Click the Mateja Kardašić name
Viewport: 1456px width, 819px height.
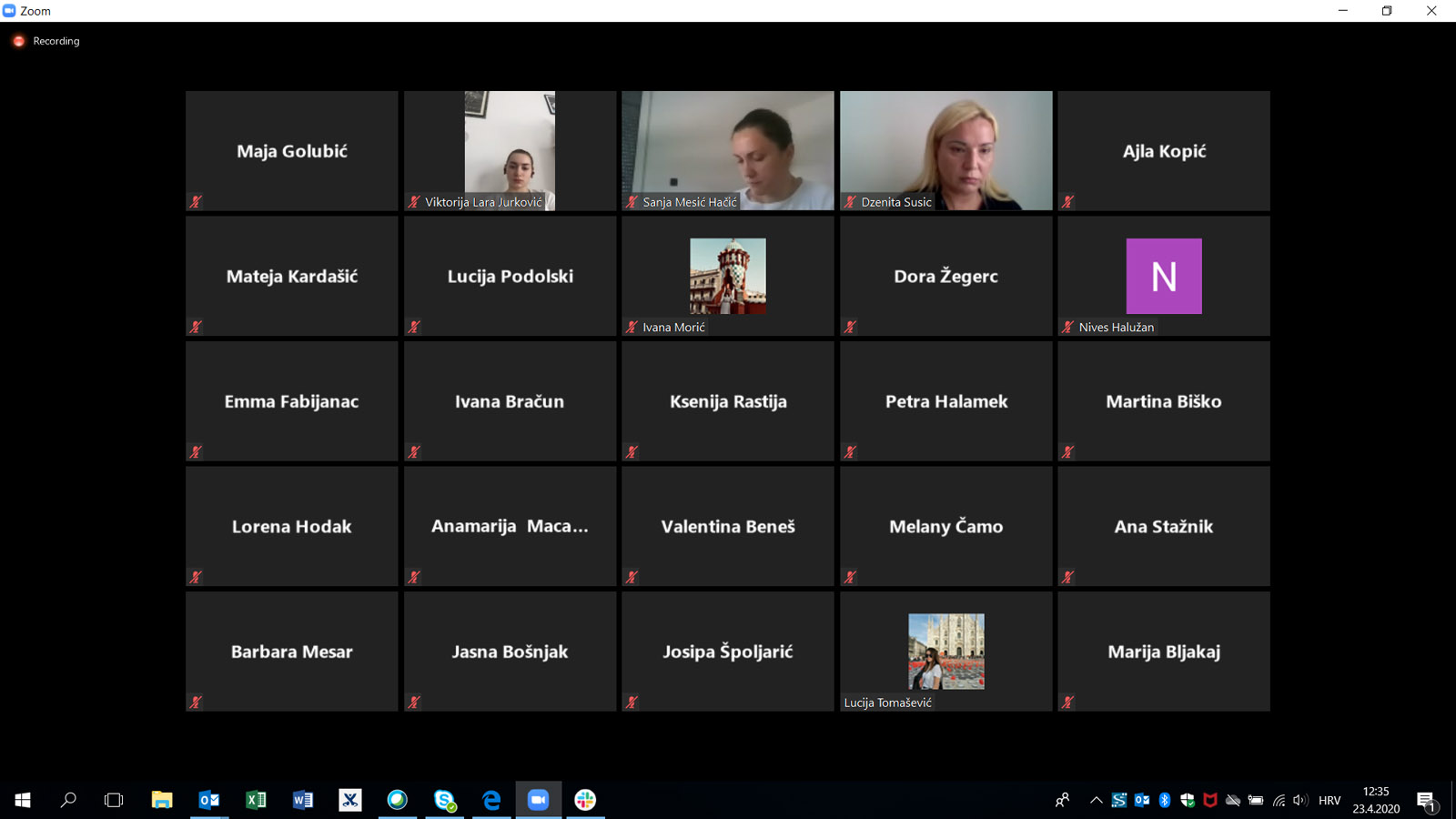coord(292,276)
